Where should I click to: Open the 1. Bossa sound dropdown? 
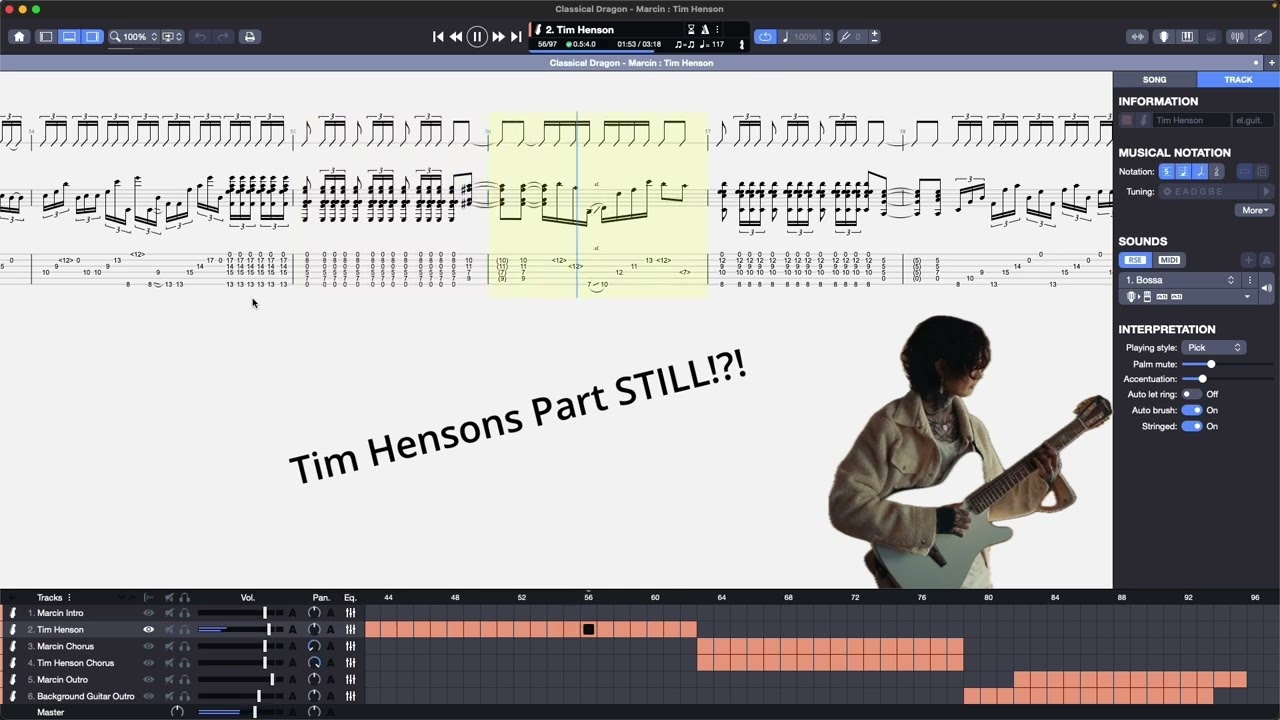[1180, 280]
